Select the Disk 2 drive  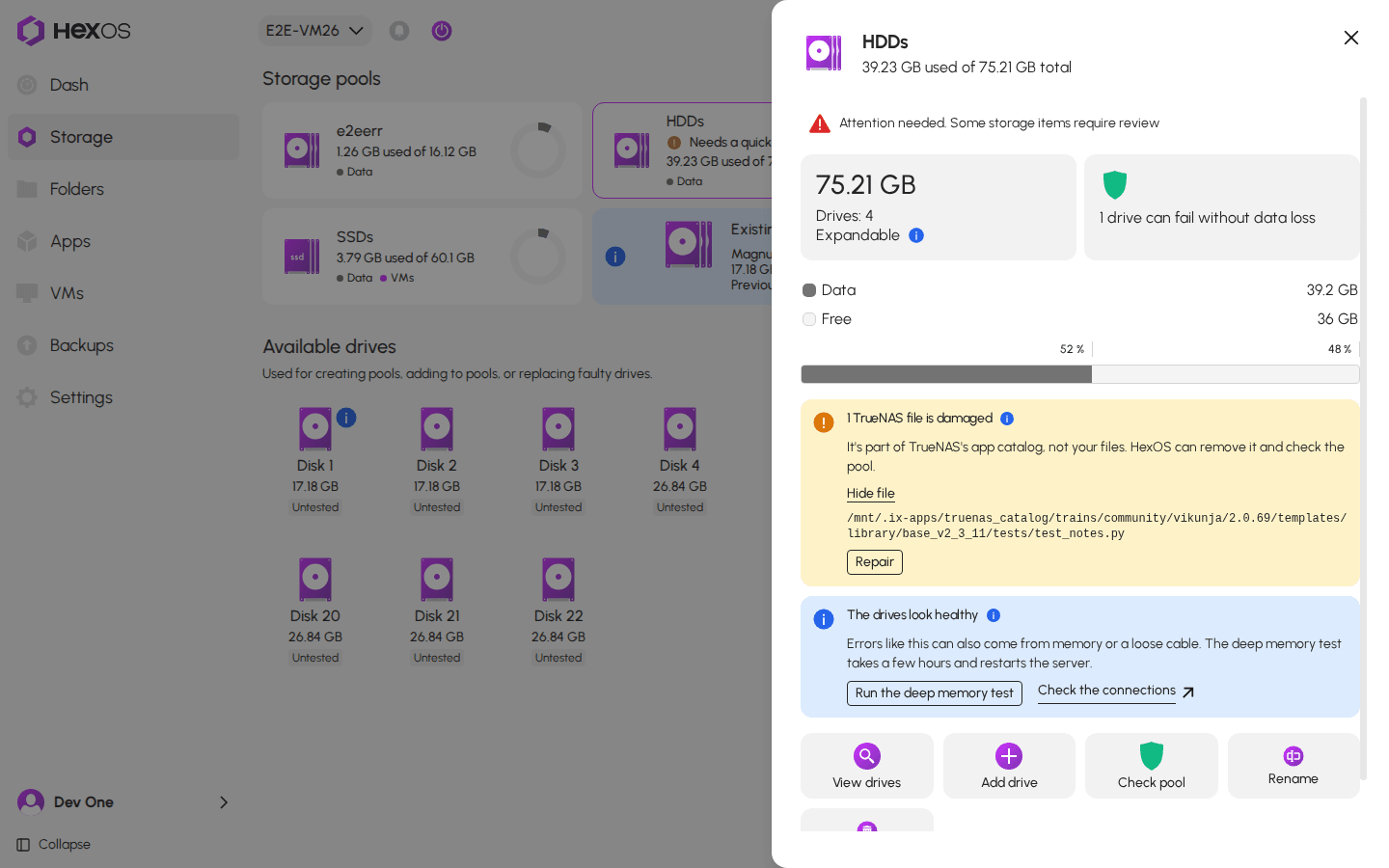(437, 461)
